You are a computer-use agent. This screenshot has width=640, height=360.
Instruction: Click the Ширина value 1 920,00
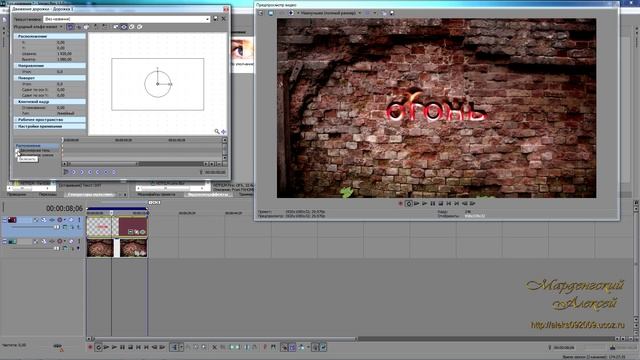(x=64, y=53)
